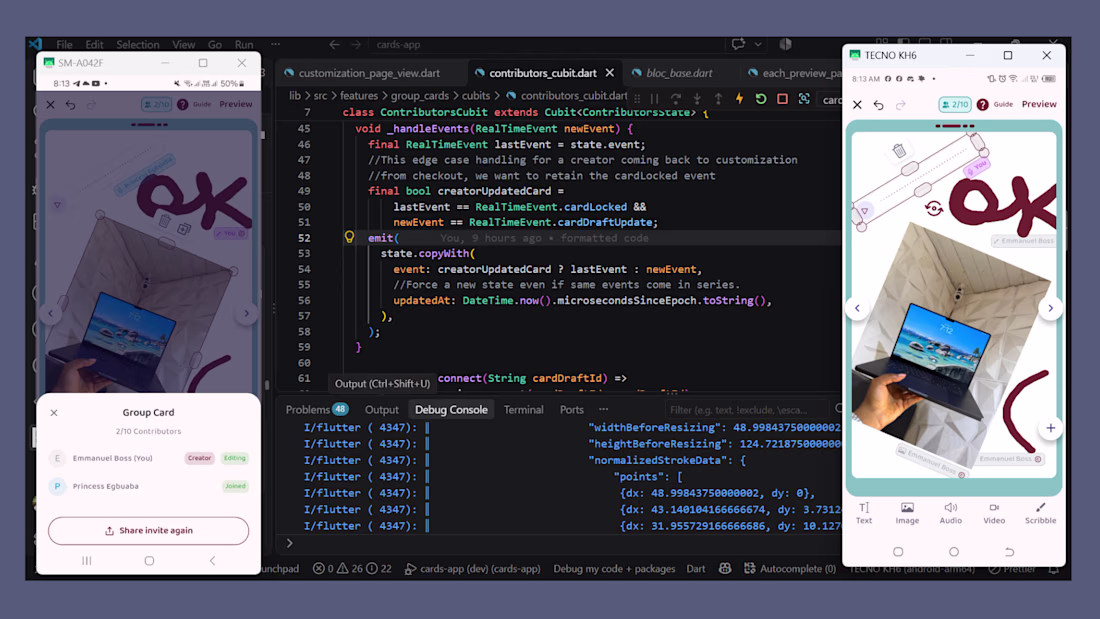Go to previous card page in TECNO
The image size is (1100, 619).
[x=857, y=308]
